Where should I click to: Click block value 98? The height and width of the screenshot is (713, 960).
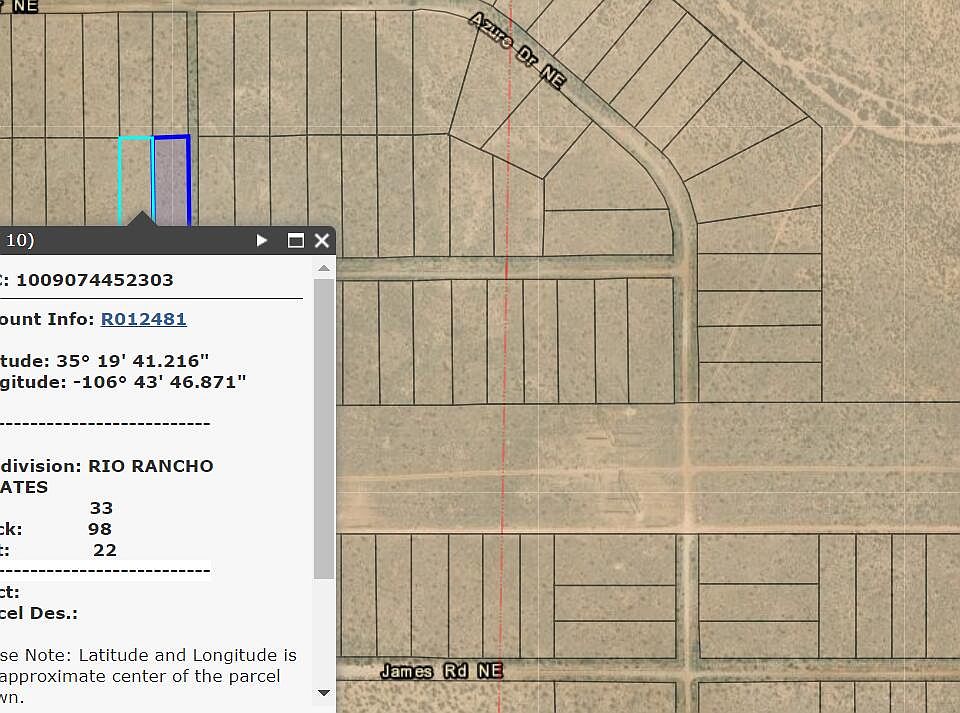tap(100, 529)
